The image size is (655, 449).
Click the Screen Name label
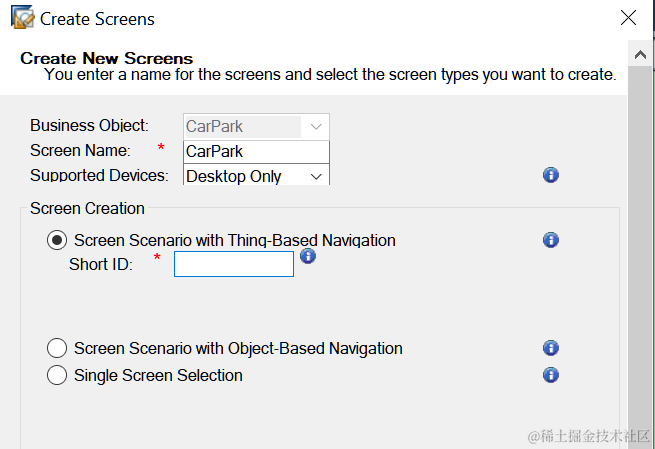click(80, 151)
